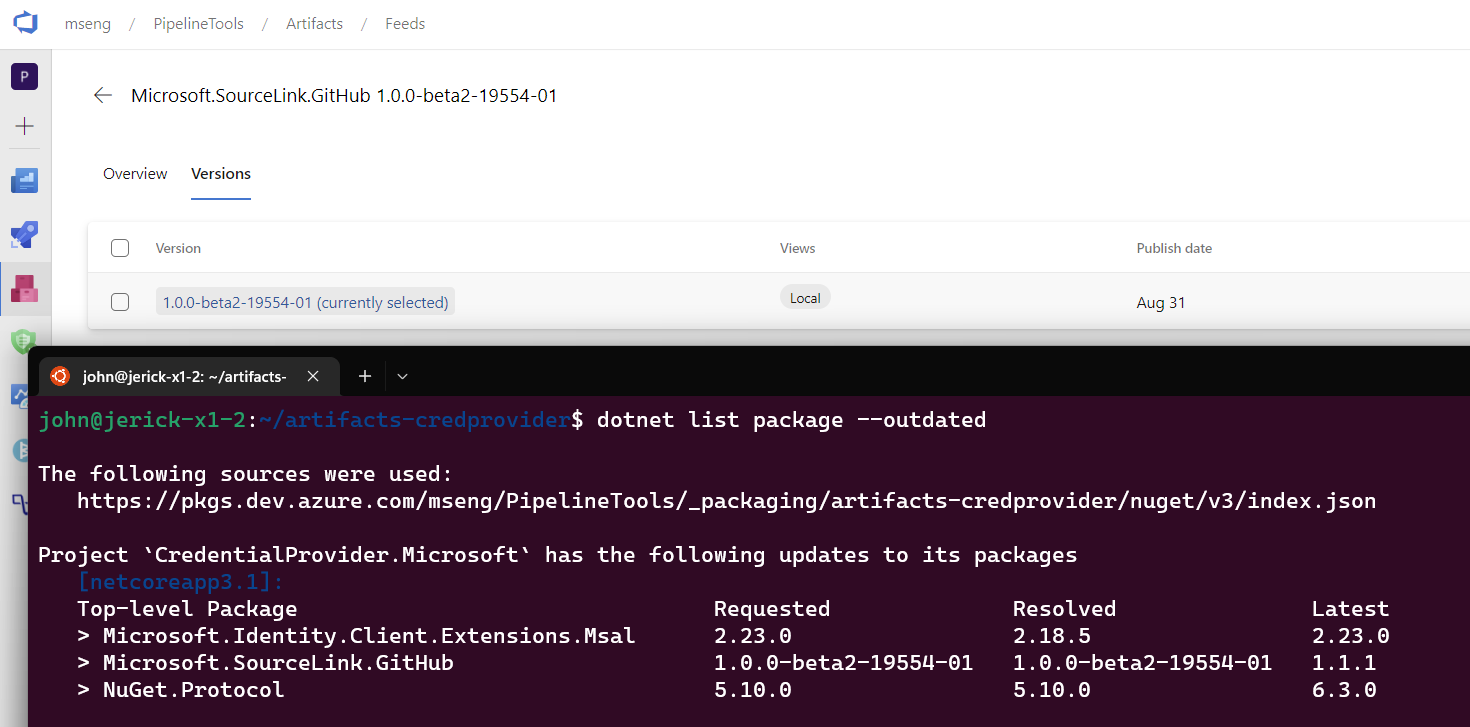Screen dimensions: 1470x727
Task: Click the plus icon in the sidebar
Action: tap(24, 126)
